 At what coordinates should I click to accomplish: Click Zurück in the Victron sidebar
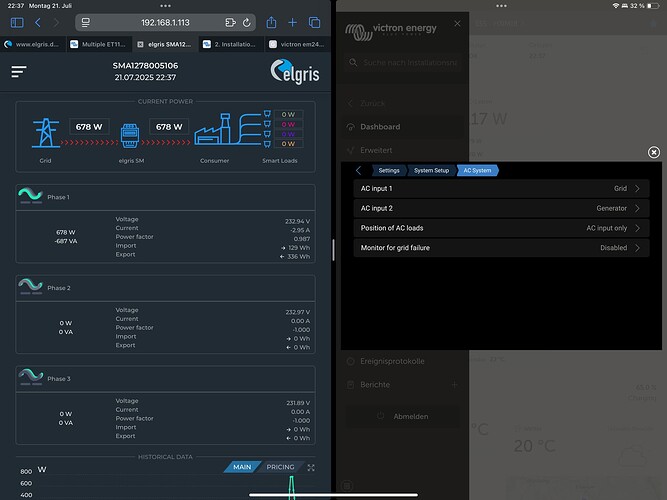coord(372,103)
